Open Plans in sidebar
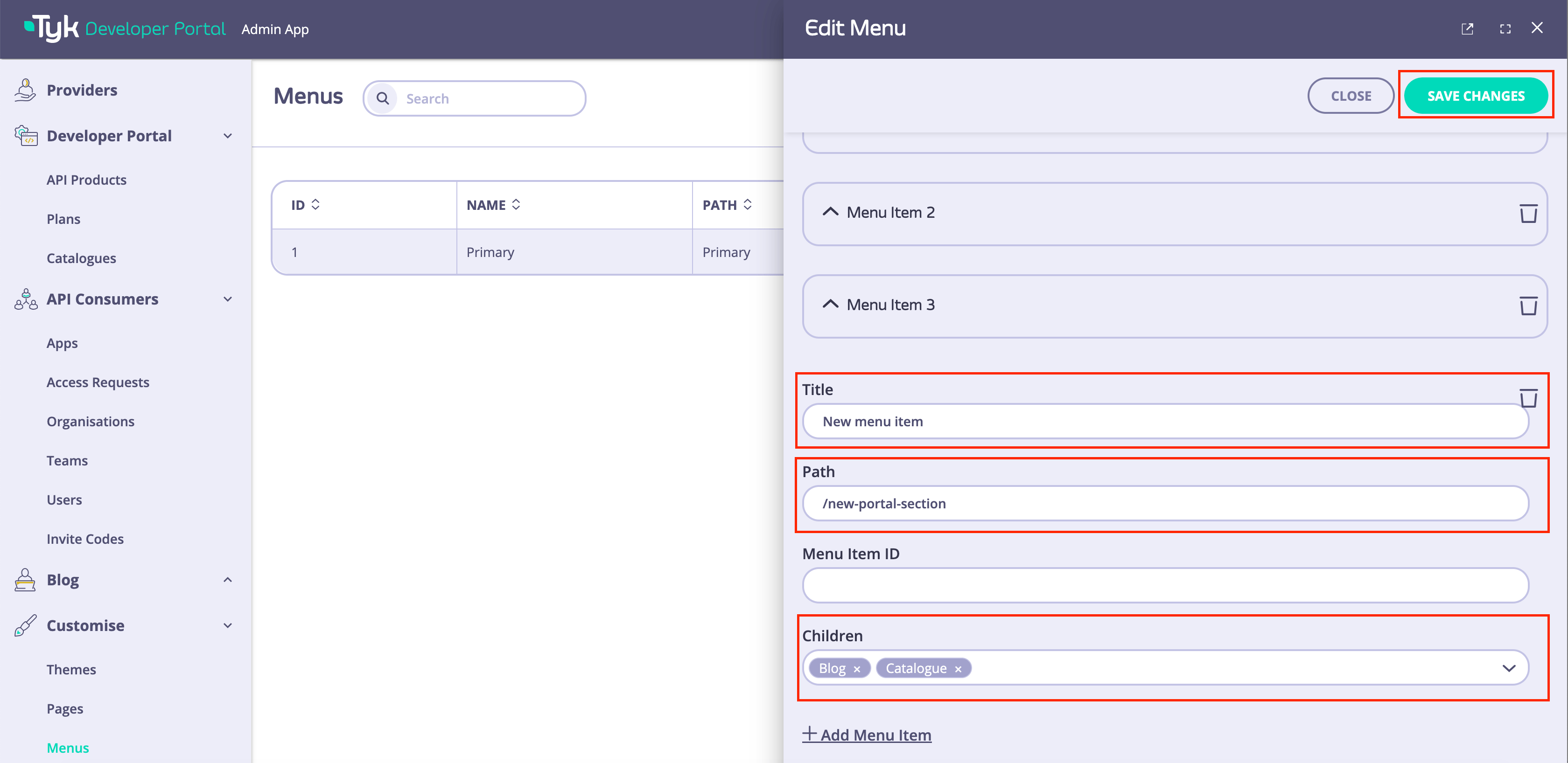This screenshot has height=763, width=1568. (63, 219)
